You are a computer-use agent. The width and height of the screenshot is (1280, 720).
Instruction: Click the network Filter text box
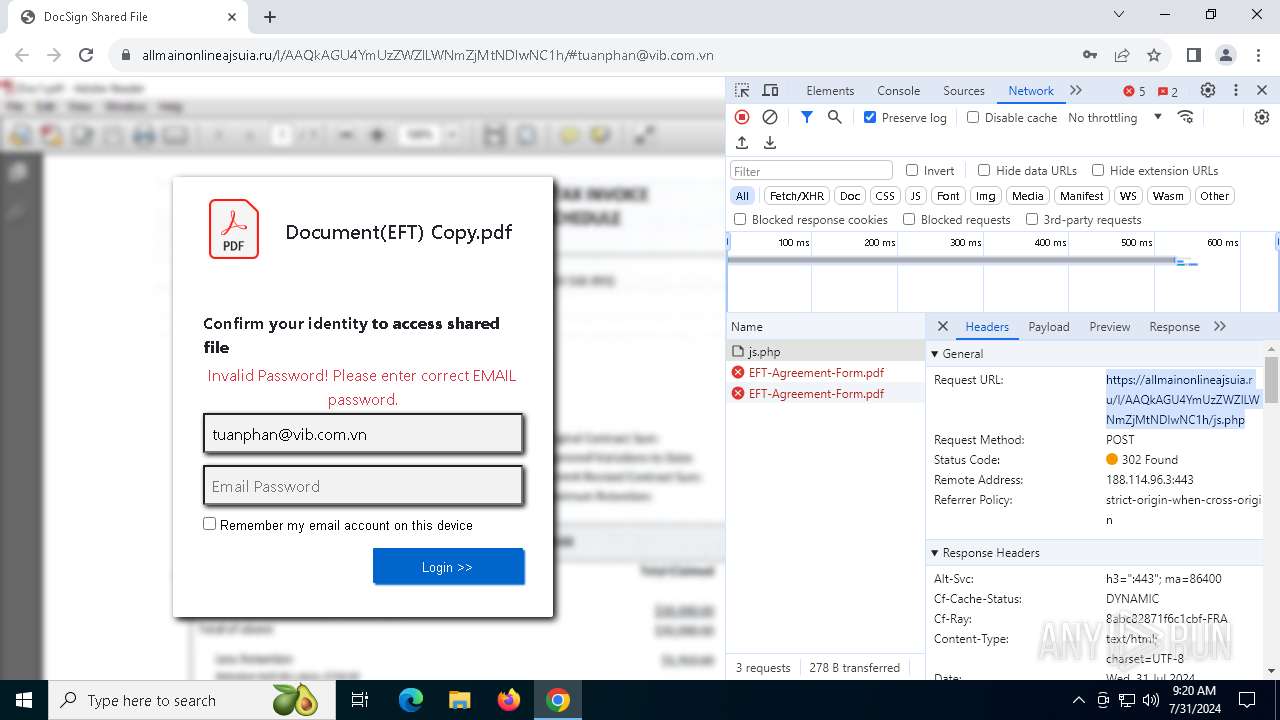coord(811,170)
